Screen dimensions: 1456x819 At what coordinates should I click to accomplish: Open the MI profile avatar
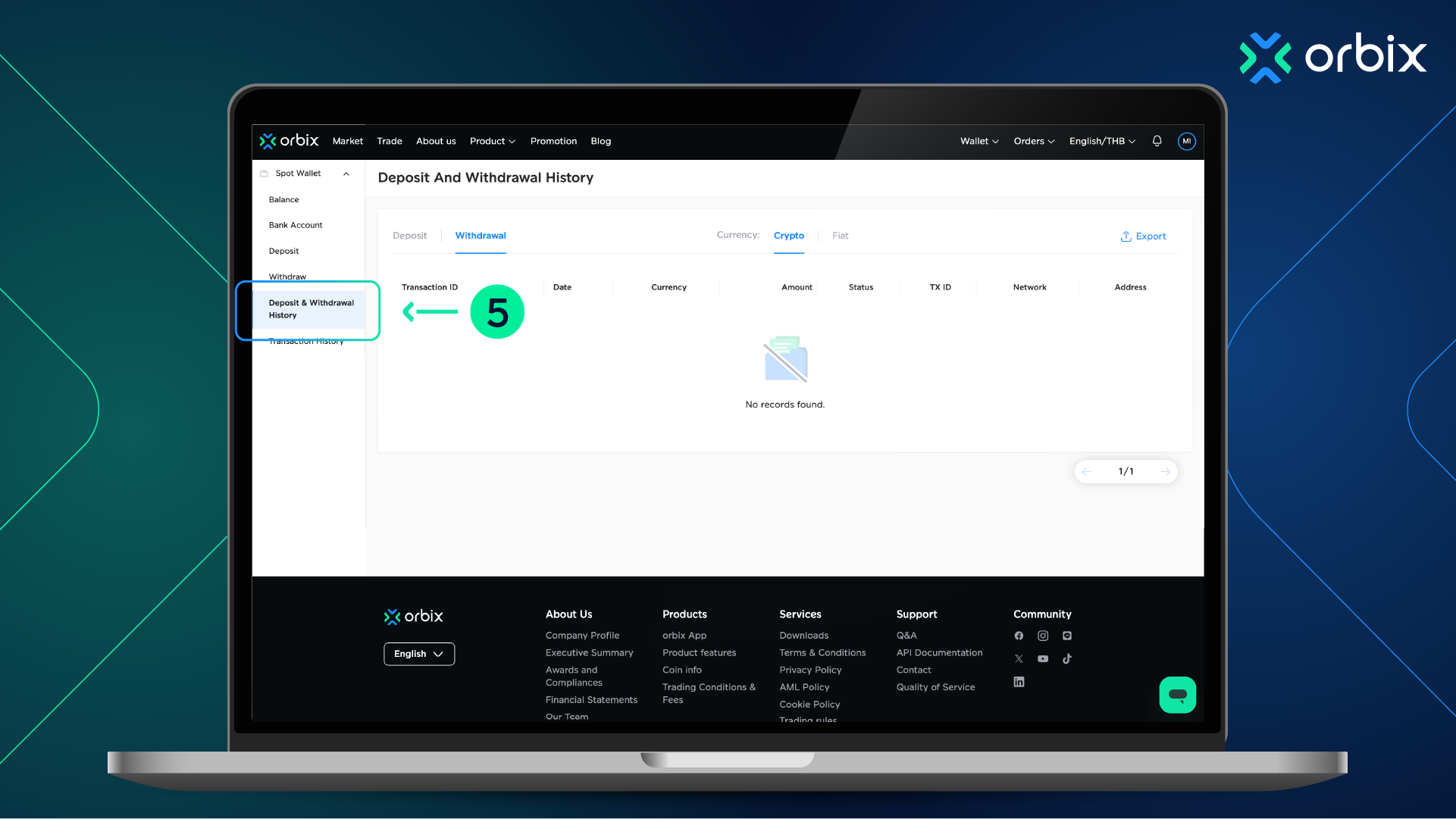(1186, 141)
